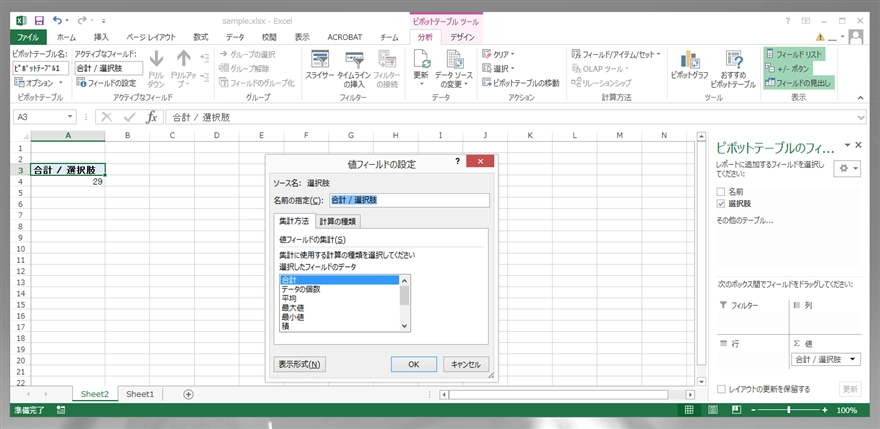Select column B header

(128, 135)
